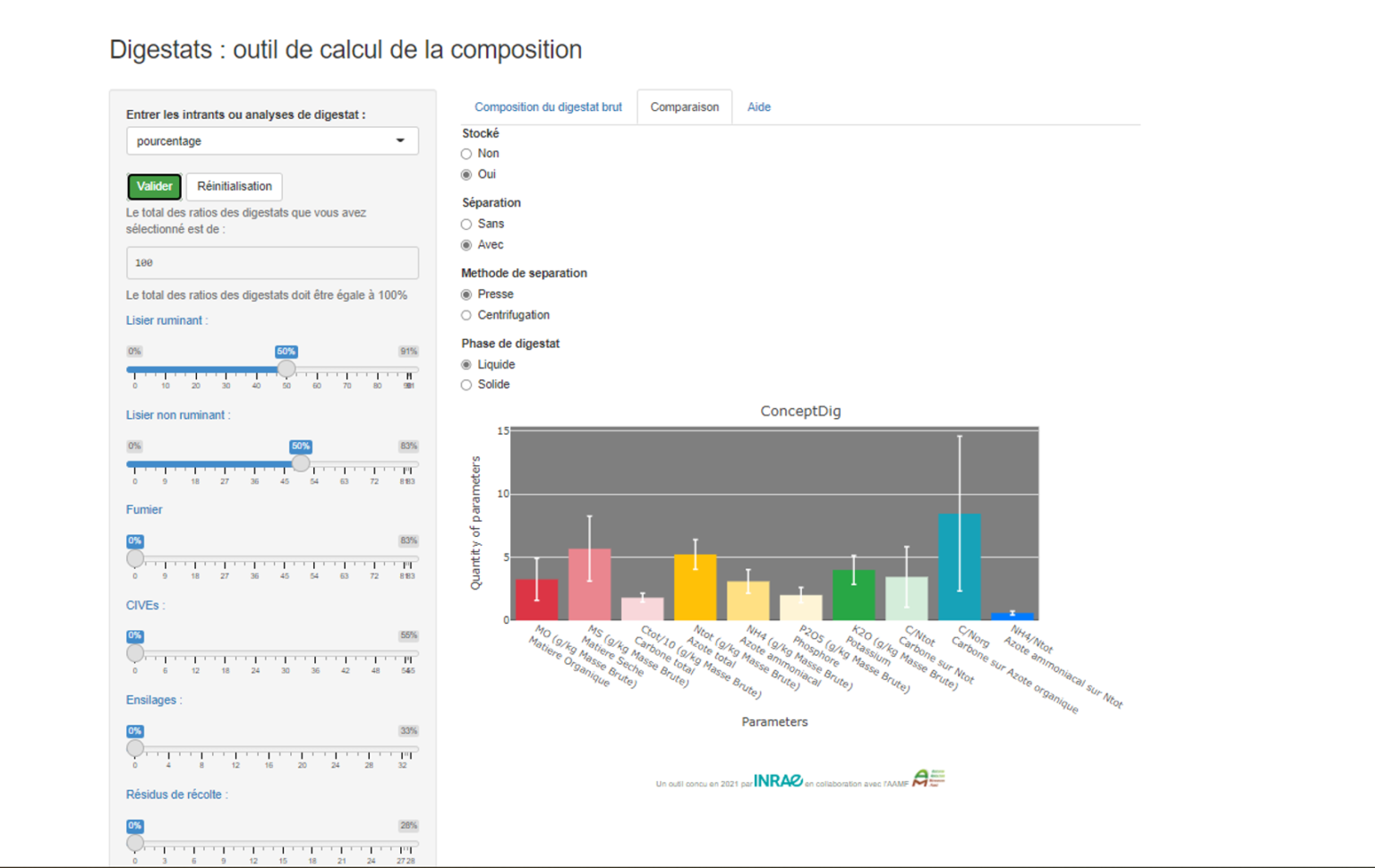The image size is (1375, 868).
Task: Click the dropdown arrow next to pourcentage
Action: (x=400, y=141)
